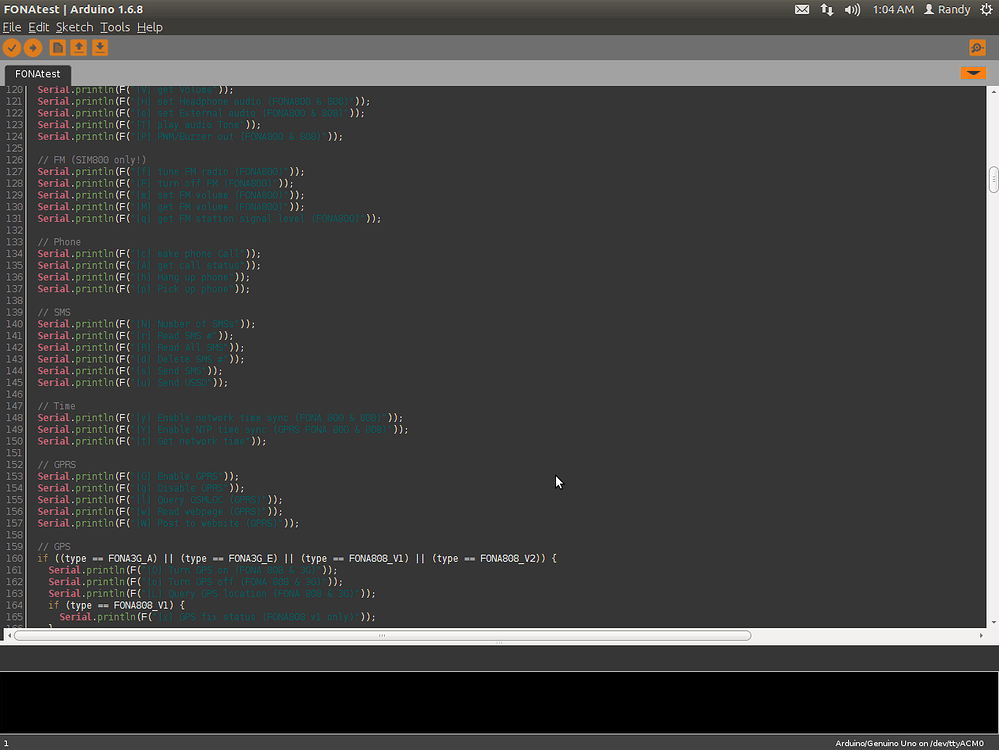Click the horizontal scrollbar below the code

[x=380, y=635]
